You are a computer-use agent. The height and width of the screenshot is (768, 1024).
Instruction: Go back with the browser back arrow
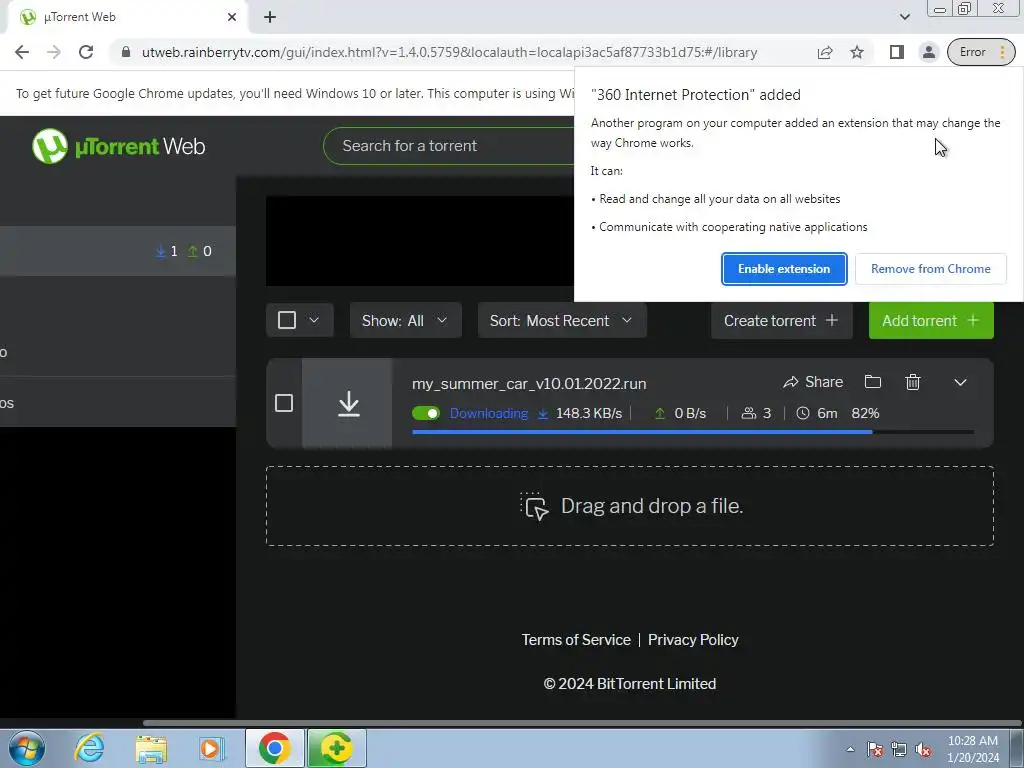point(22,52)
